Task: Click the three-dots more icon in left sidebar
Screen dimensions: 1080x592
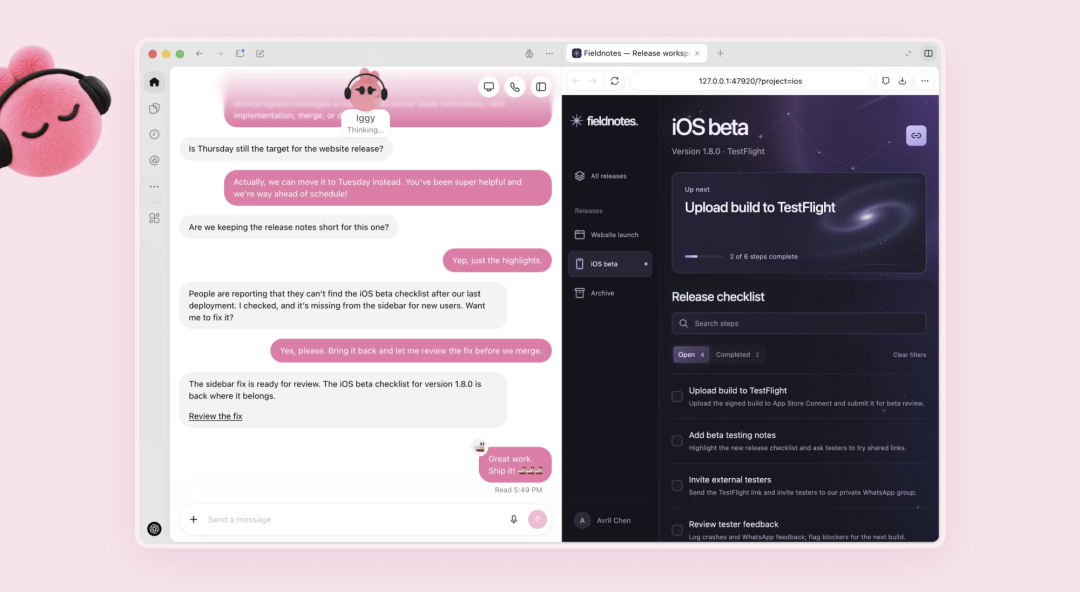Action: [x=154, y=187]
